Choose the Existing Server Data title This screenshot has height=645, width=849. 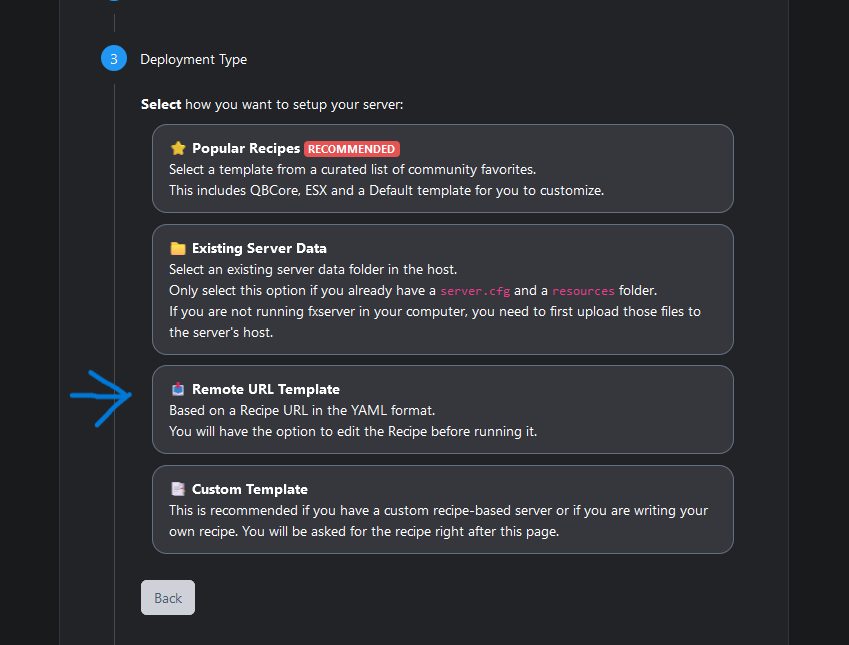259,248
